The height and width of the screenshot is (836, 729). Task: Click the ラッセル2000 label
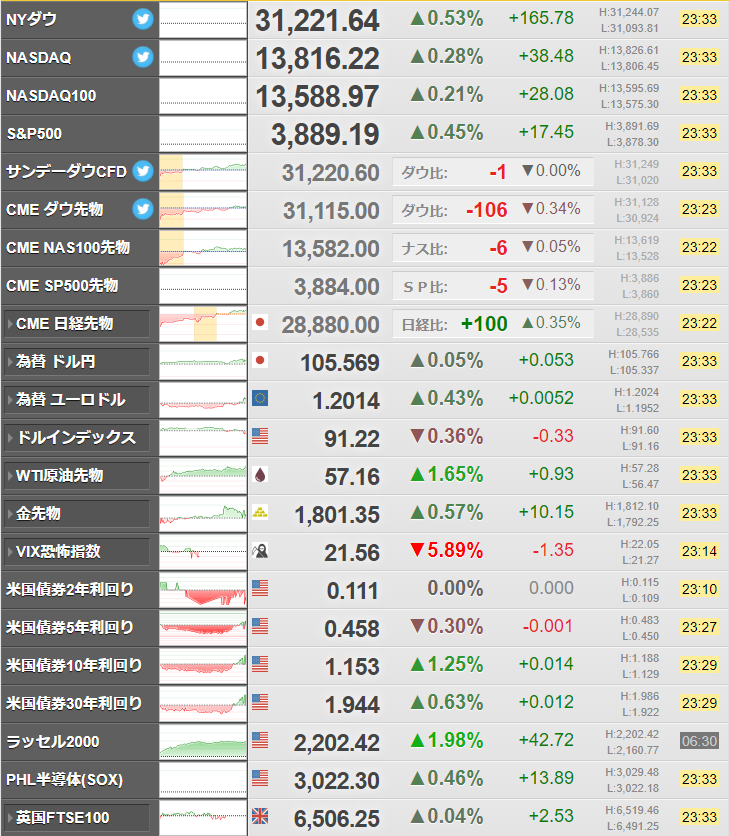(53, 742)
